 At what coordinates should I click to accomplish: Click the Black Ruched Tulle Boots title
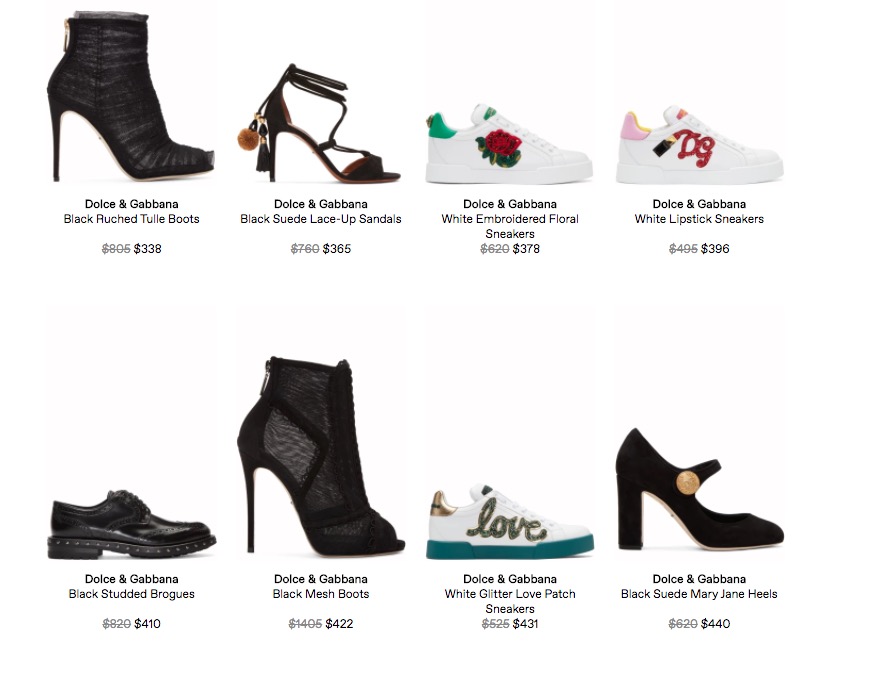(x=131, y=219)
